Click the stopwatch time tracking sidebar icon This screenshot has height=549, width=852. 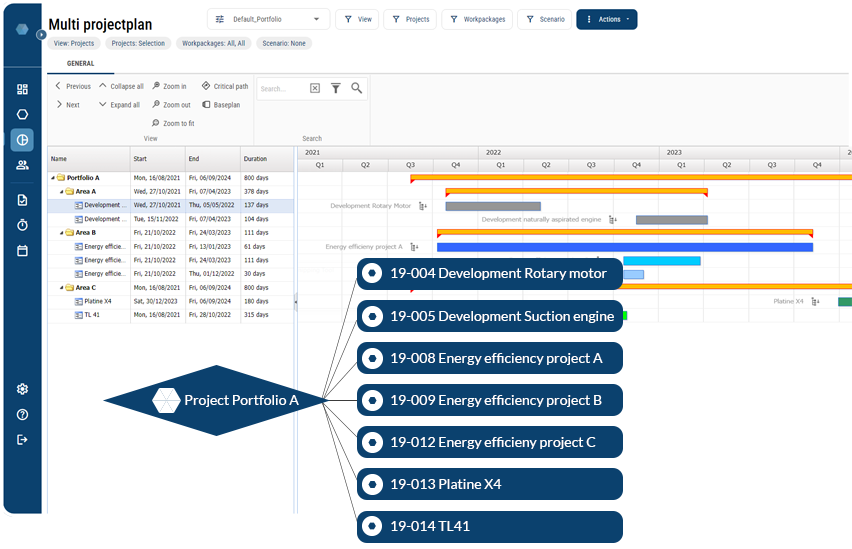click(22, 225)
